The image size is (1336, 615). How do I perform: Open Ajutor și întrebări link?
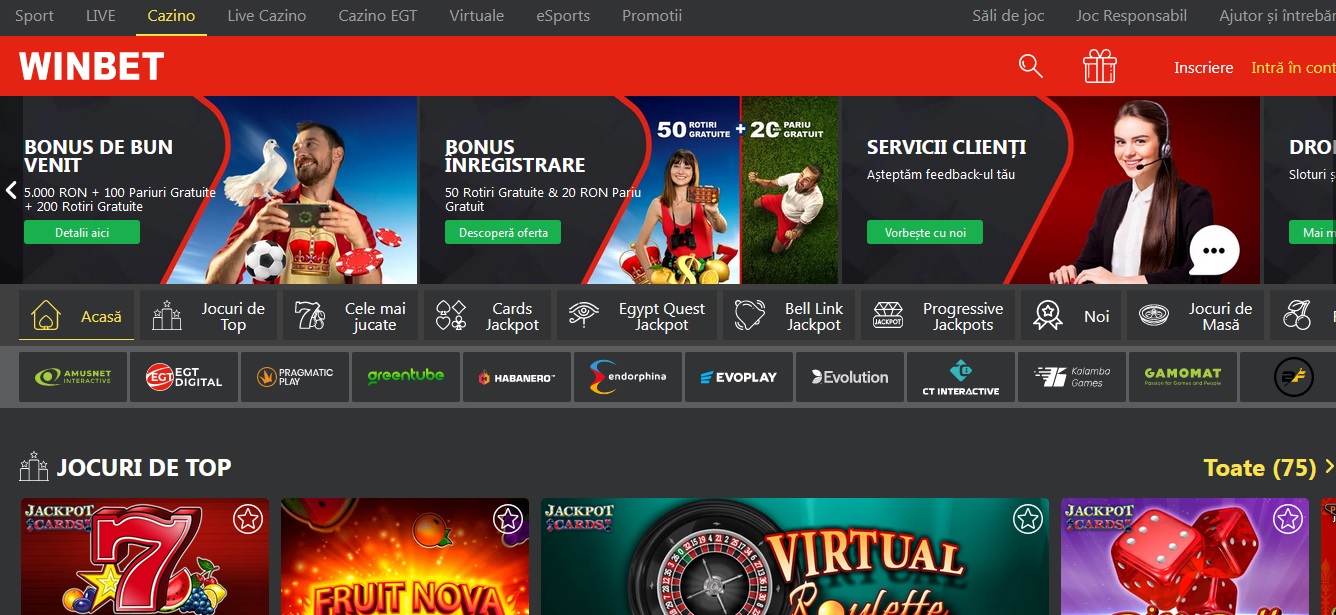click(x=1277, y=16)
